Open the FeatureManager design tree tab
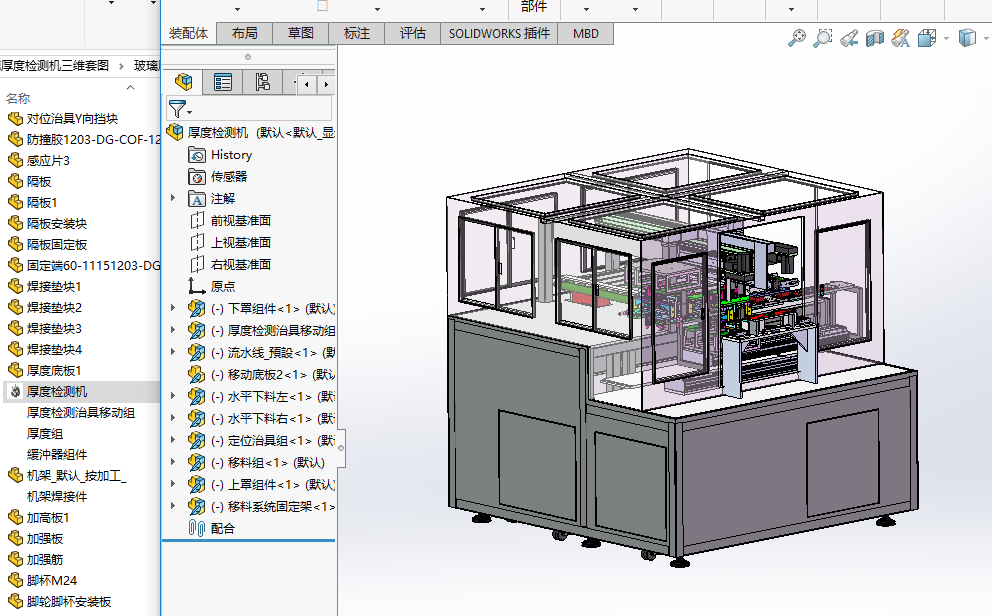 [183, 82]
